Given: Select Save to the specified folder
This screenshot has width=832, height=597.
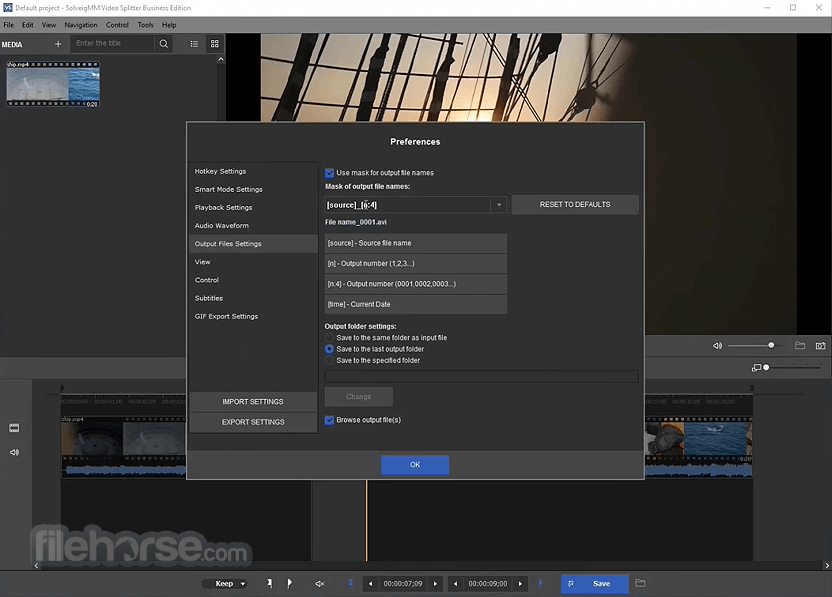Looking at the screenshot, I should 330,360.
